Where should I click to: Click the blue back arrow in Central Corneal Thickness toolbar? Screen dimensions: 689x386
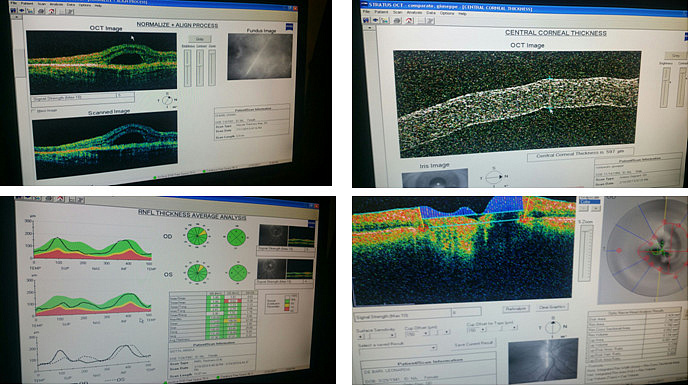point(375,20)
